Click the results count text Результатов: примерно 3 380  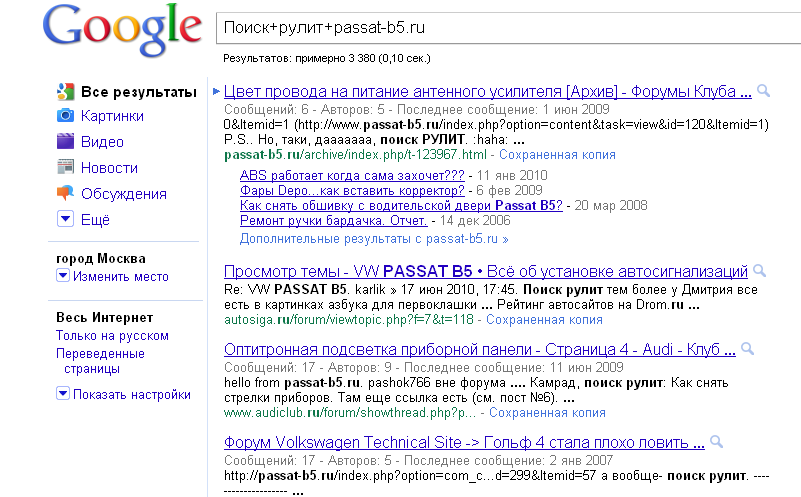point(299,58)
